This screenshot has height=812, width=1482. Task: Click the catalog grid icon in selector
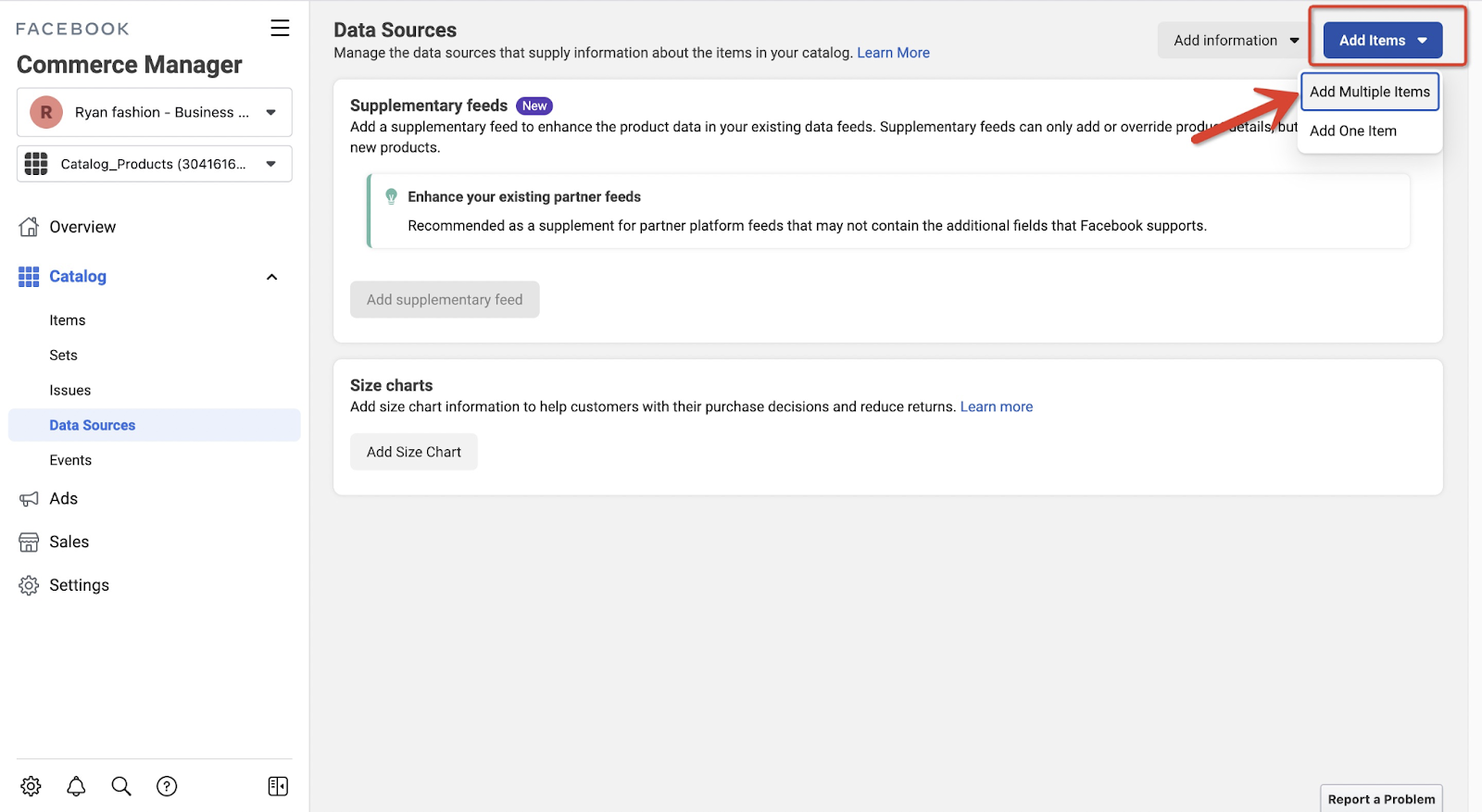coord(36,164)
